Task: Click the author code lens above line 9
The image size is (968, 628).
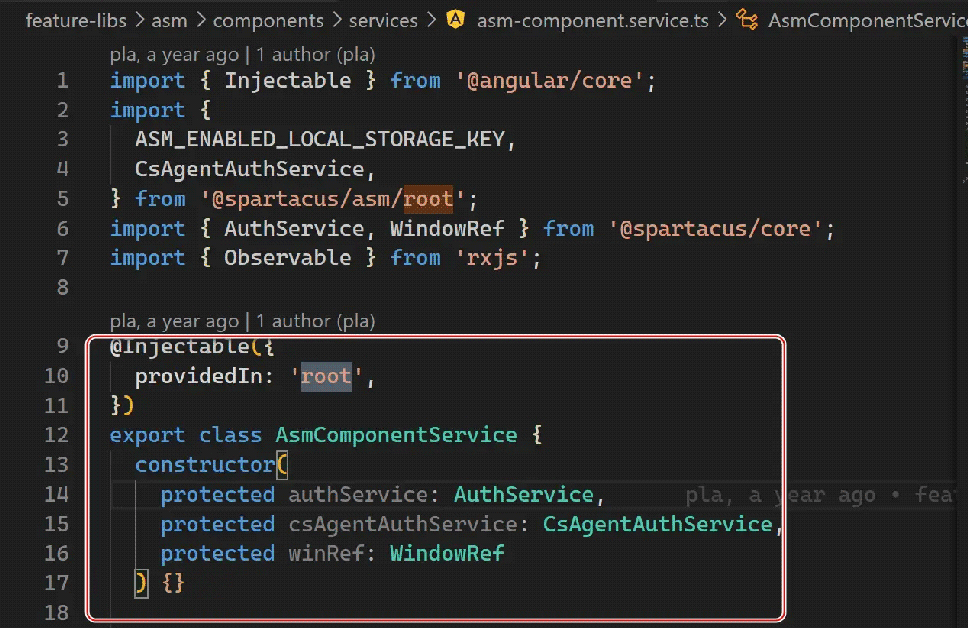Action: pos(315,321)
